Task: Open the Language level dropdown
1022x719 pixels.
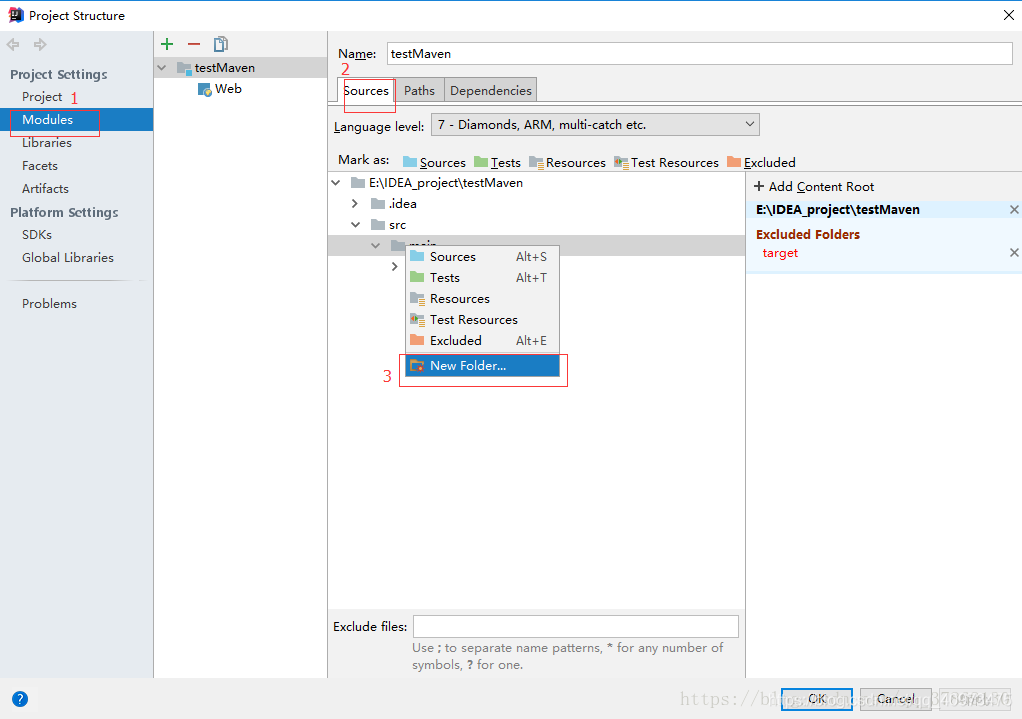Action: [x=595, y=125]
